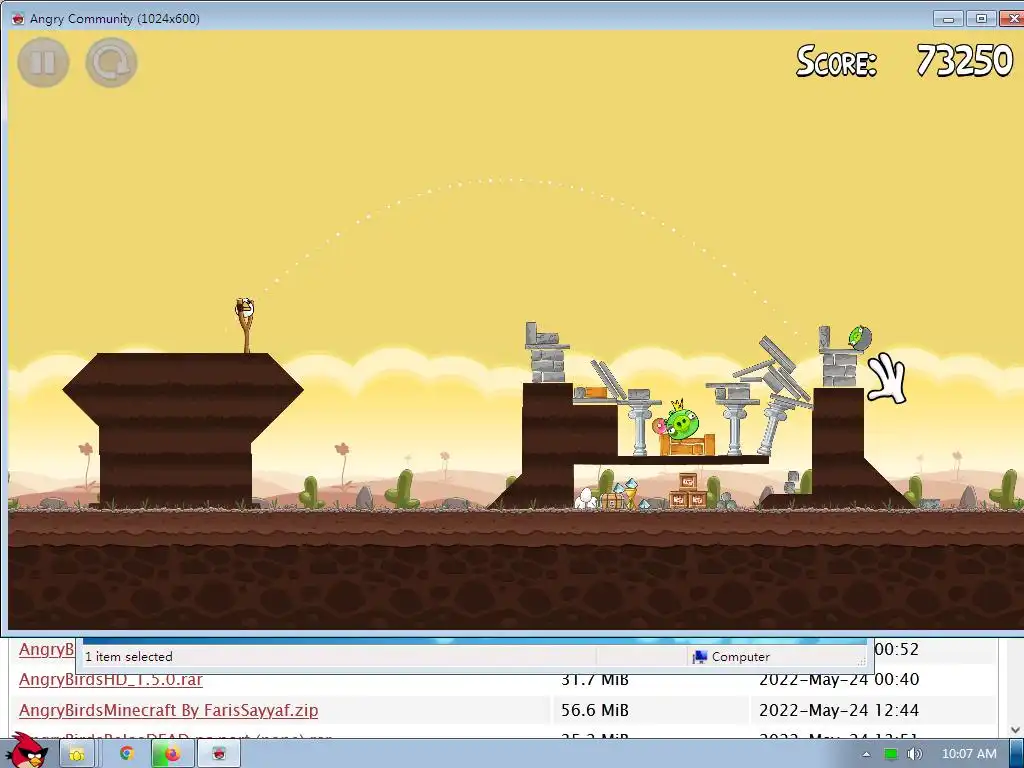This screenshot has width=1024, height=768.
Task: Click the date 2022-May-24 00:40
Action: click(839, 680)
